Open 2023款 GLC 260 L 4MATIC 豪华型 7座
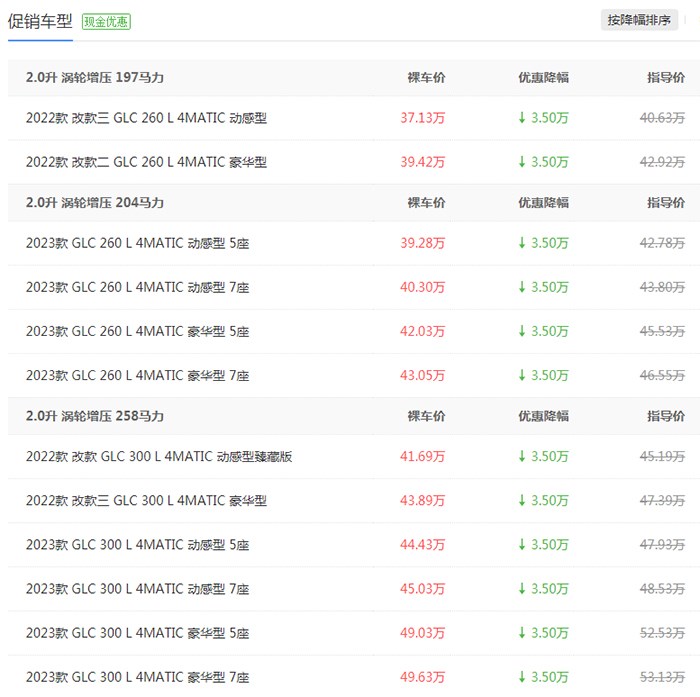 pyautogui.click(x=138, y=376)
